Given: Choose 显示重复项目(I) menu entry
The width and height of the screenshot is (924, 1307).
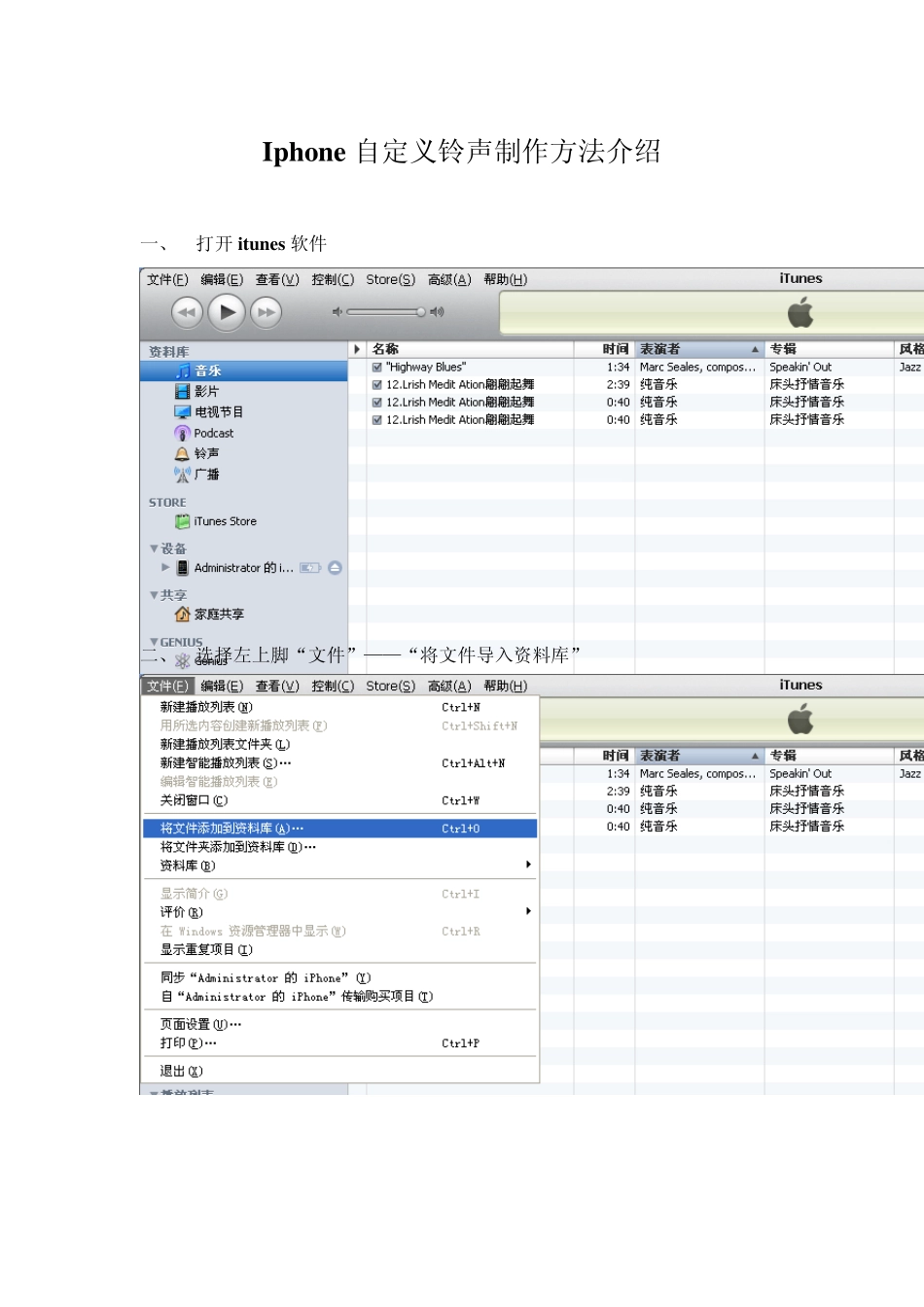Looking at the screenshot, I should 340,949.
